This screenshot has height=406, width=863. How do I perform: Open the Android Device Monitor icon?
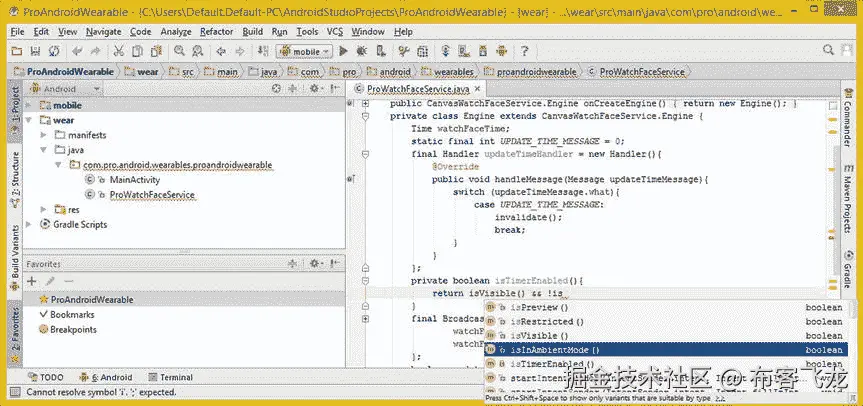(x=501, y=51)
